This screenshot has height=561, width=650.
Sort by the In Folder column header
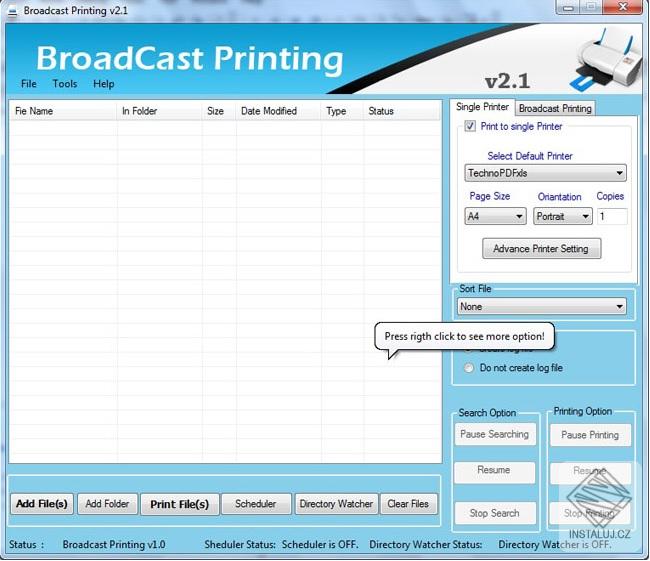click(x=160, y=111)
